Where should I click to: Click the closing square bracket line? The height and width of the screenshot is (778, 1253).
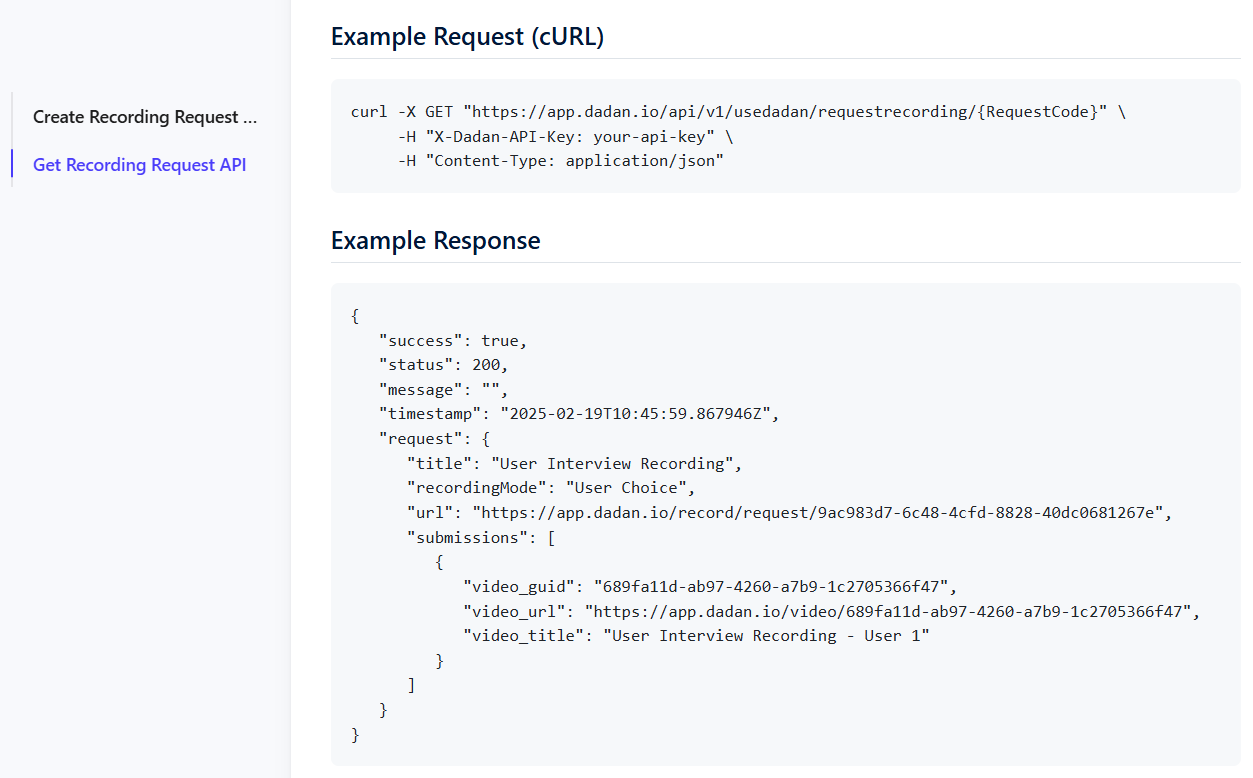[411, 685]
